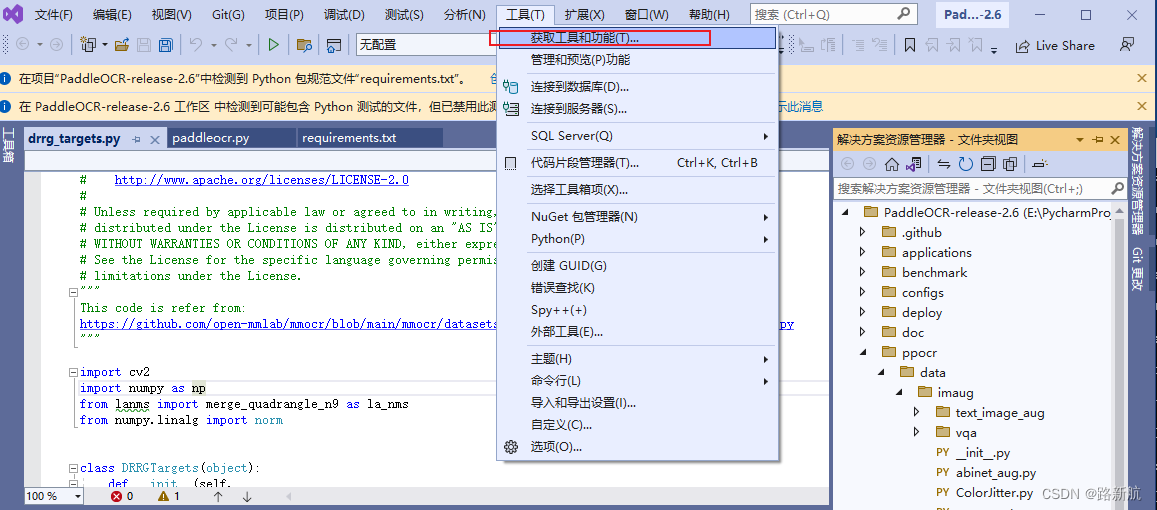Select abinet_aug.py in the file tree

pos(996,472)
